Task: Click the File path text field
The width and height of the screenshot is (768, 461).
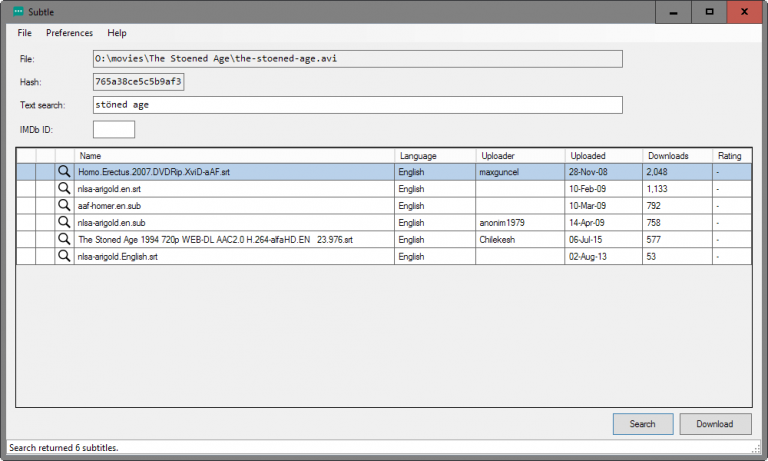Action: coord(357,59)
